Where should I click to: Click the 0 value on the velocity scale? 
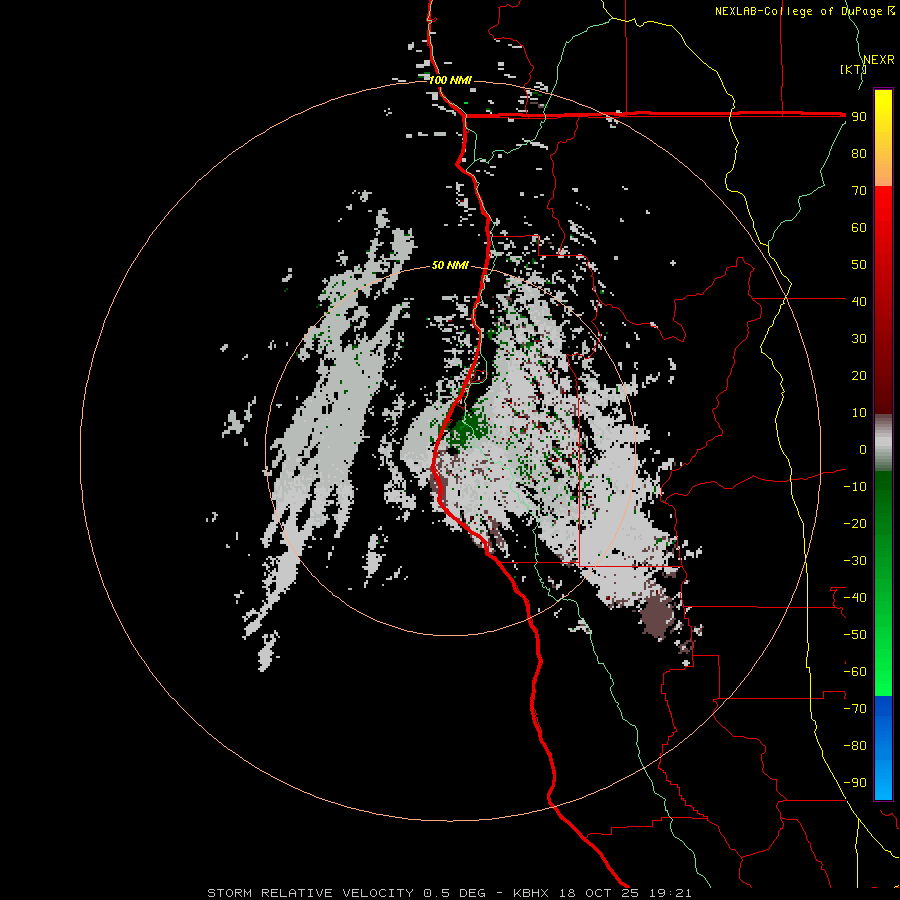tap(863, 449)
